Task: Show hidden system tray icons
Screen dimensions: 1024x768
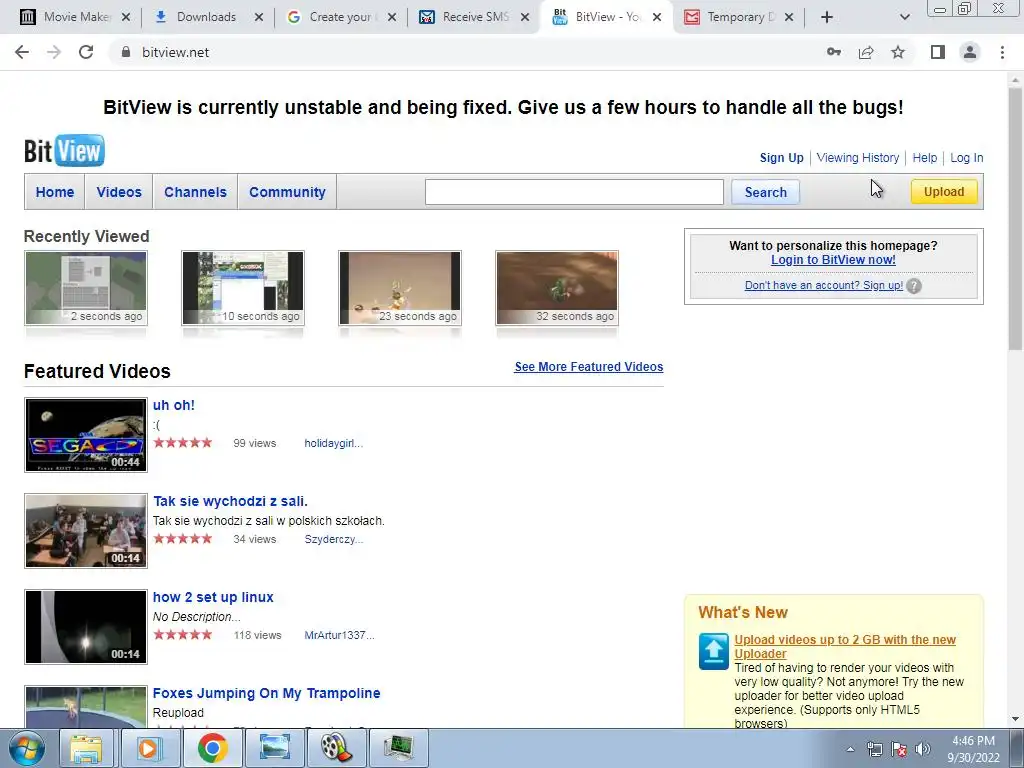Action: point(850,749)
